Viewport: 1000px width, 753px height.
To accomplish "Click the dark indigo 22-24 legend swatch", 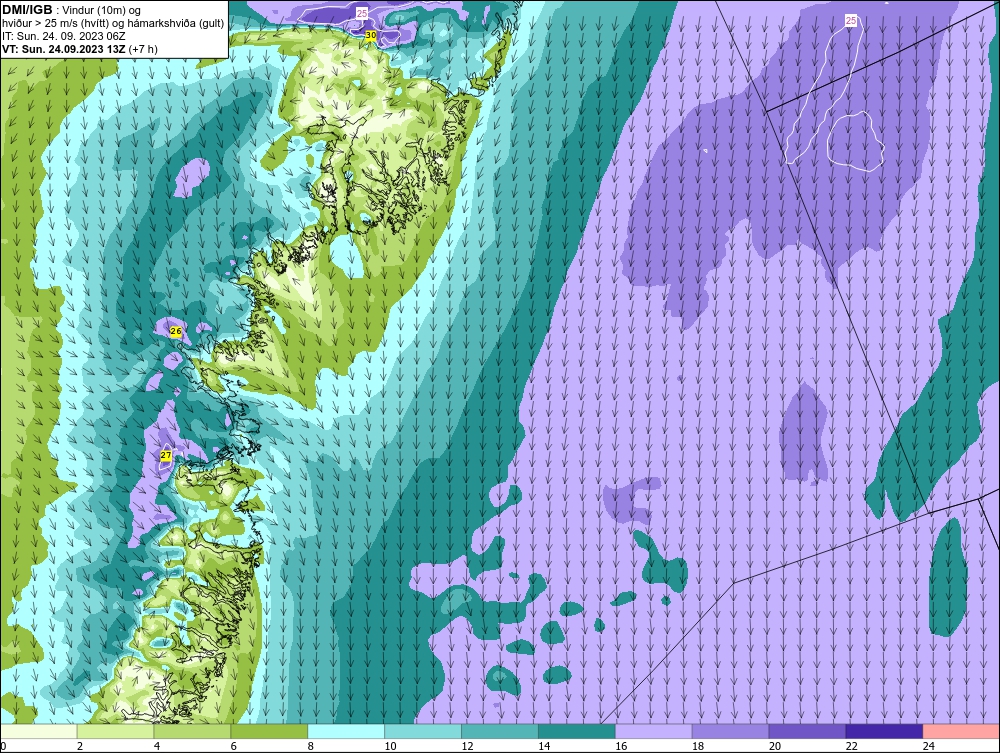I will click(884, 731).
